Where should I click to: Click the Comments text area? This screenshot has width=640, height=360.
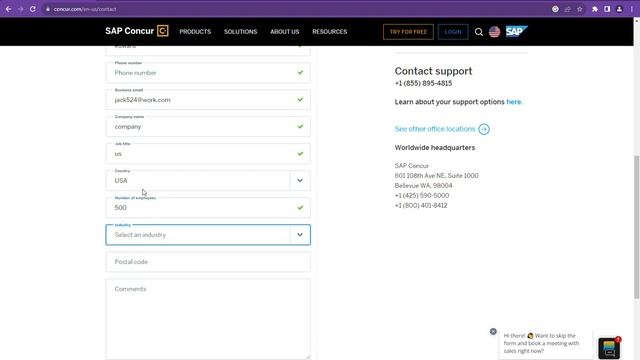click(208, 319)
